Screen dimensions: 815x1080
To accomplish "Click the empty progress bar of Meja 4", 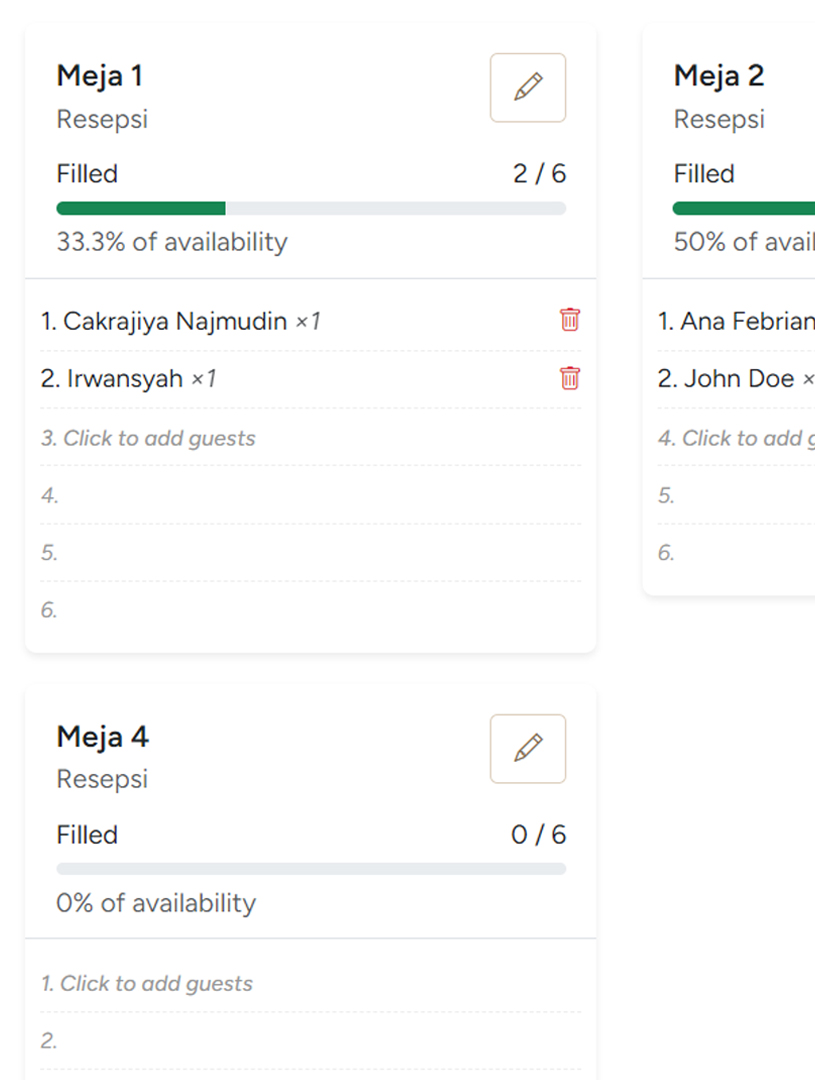I will point(310,869).
